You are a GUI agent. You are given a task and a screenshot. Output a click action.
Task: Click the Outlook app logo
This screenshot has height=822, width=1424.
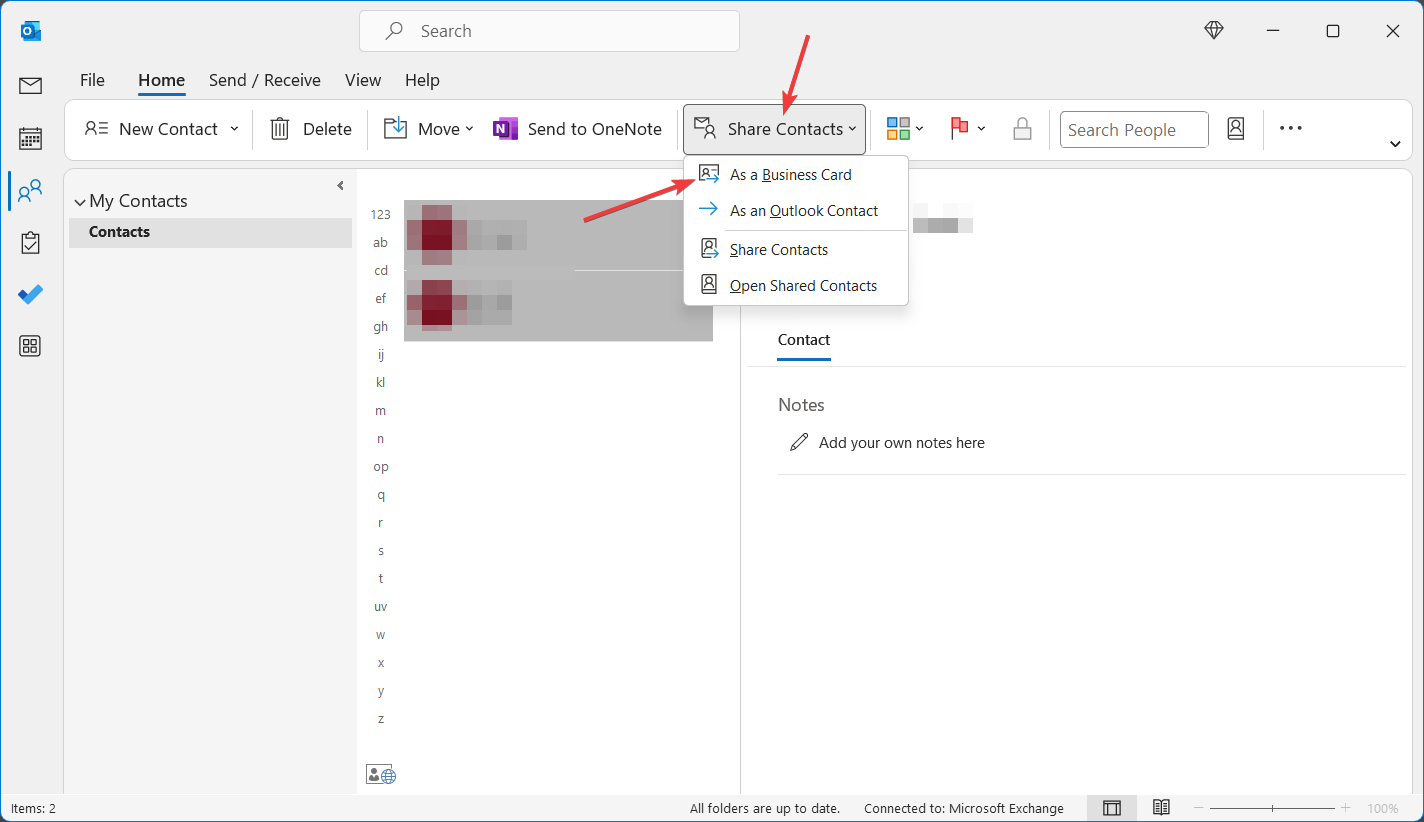(31, 31)
